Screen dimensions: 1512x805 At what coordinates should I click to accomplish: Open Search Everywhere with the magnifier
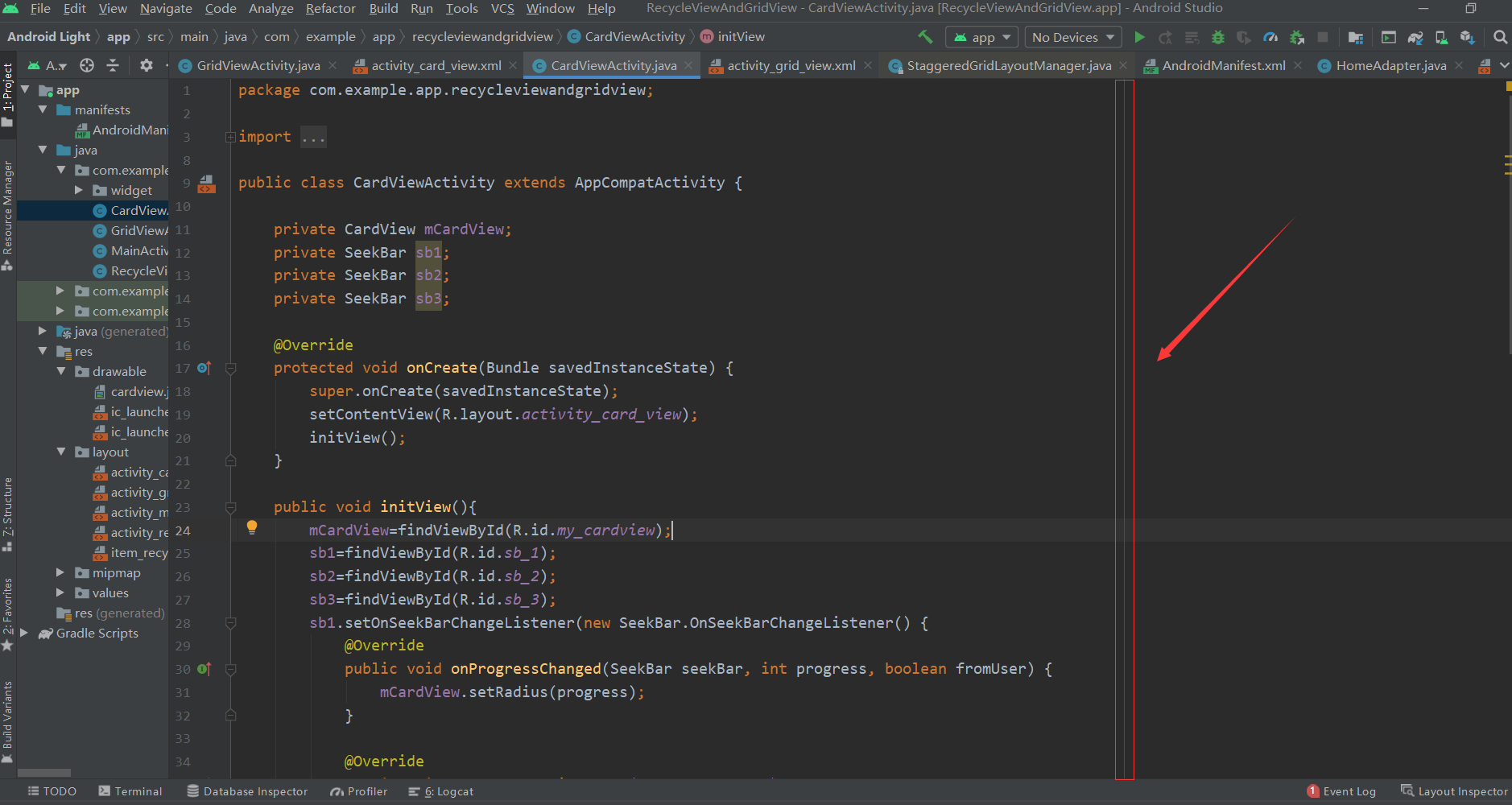1501,36
